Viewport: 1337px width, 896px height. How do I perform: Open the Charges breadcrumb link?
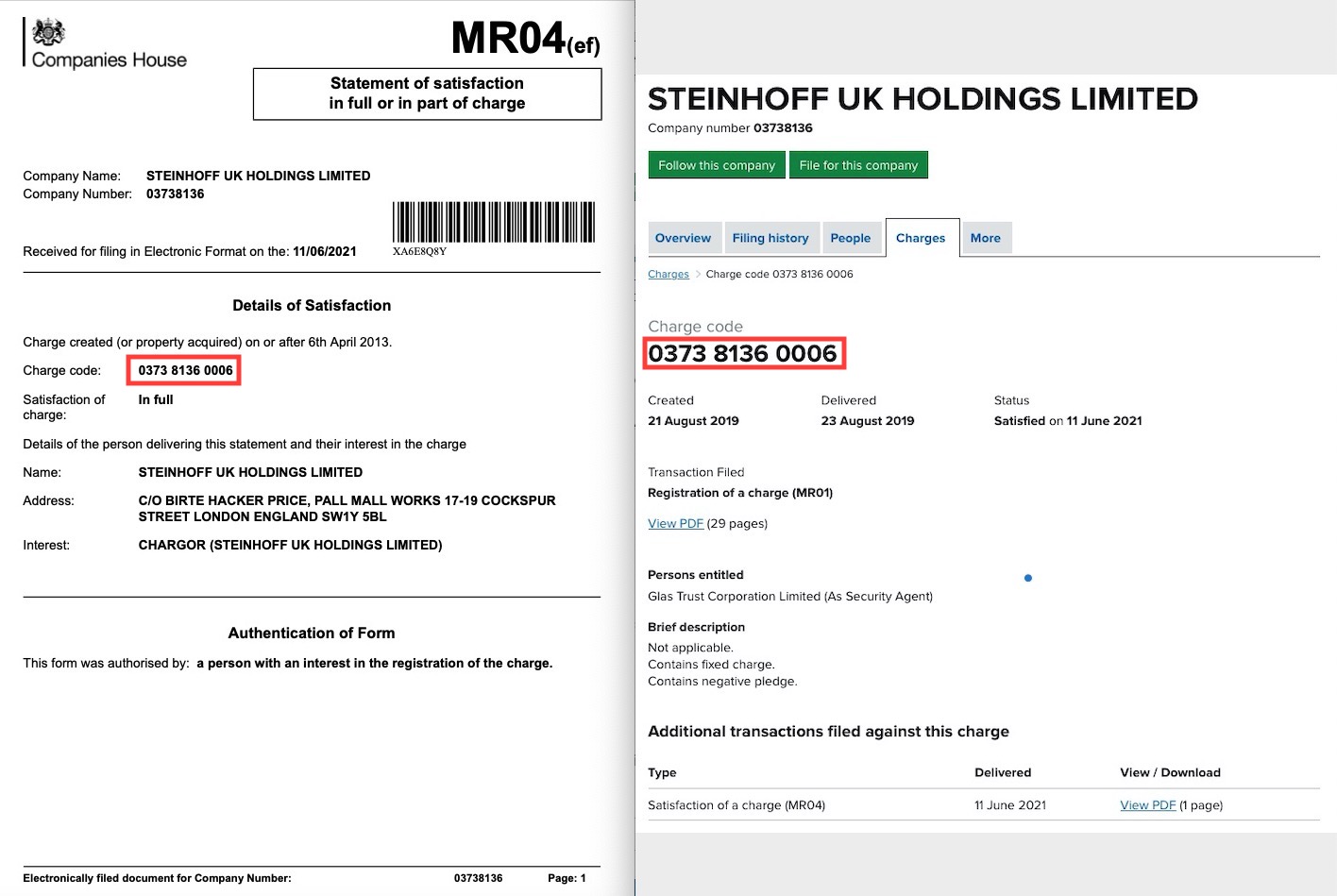668,274
